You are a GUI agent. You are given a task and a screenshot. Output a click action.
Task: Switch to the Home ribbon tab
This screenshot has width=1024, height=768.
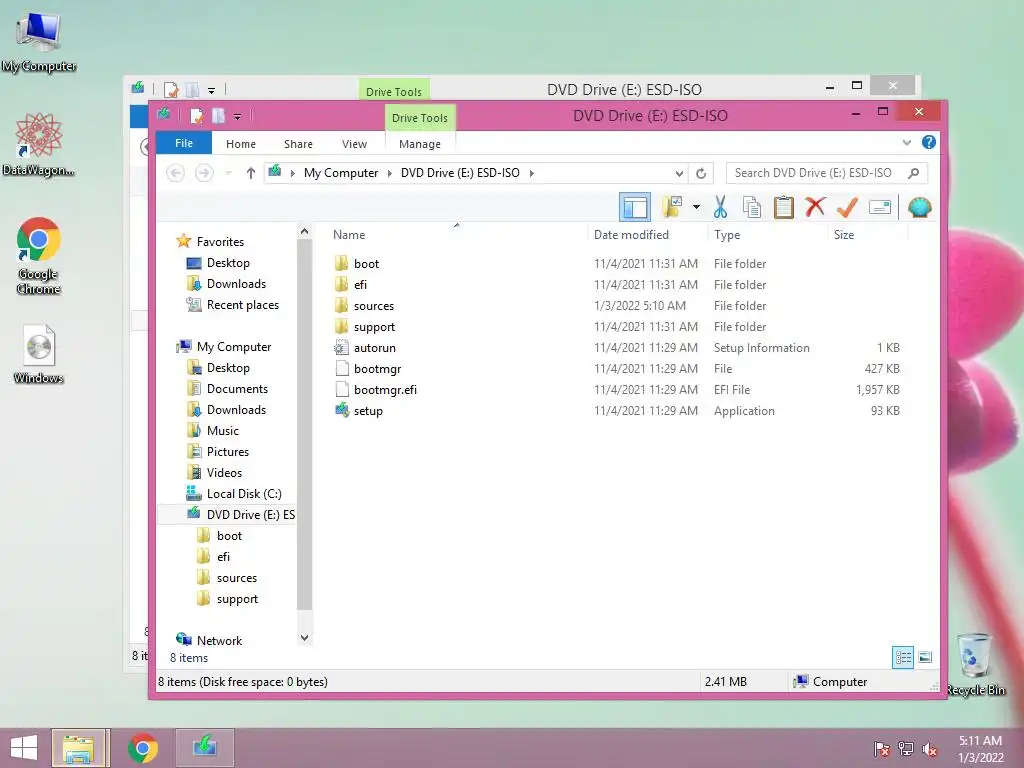click(241, 144)
